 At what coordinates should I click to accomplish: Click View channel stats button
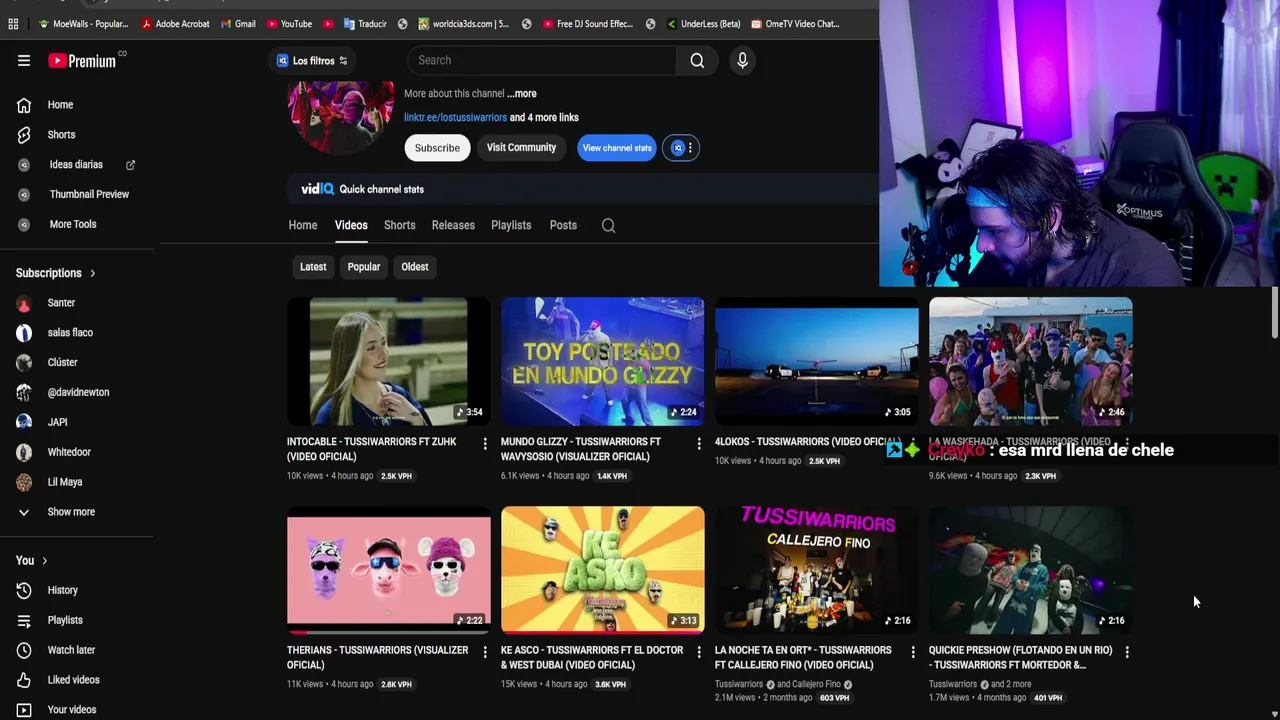point(617,148)
